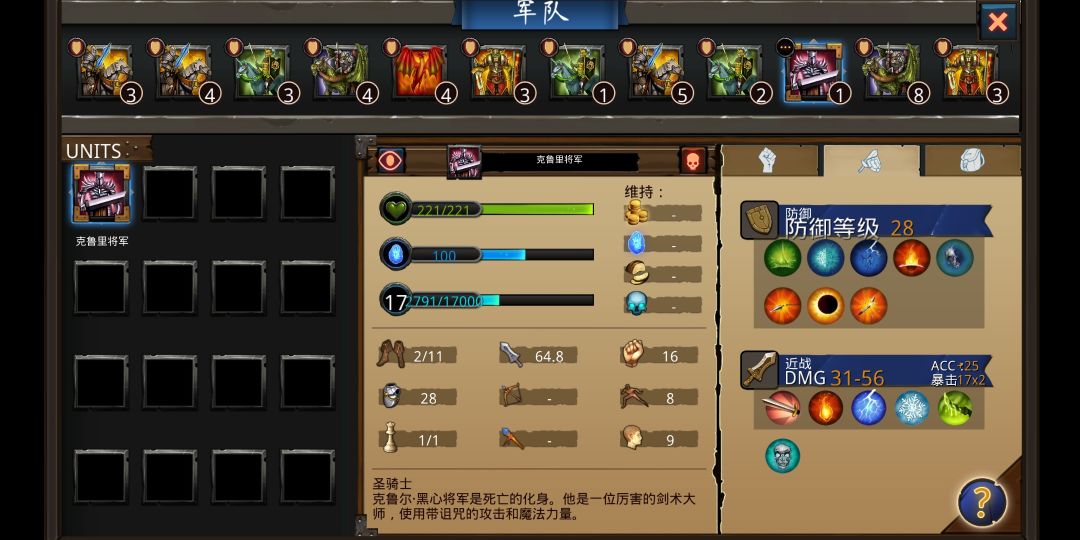The height and width of the screenshot is (540, 1080).
Task: Open the fist attributes tab
Action: coord(769,160)
